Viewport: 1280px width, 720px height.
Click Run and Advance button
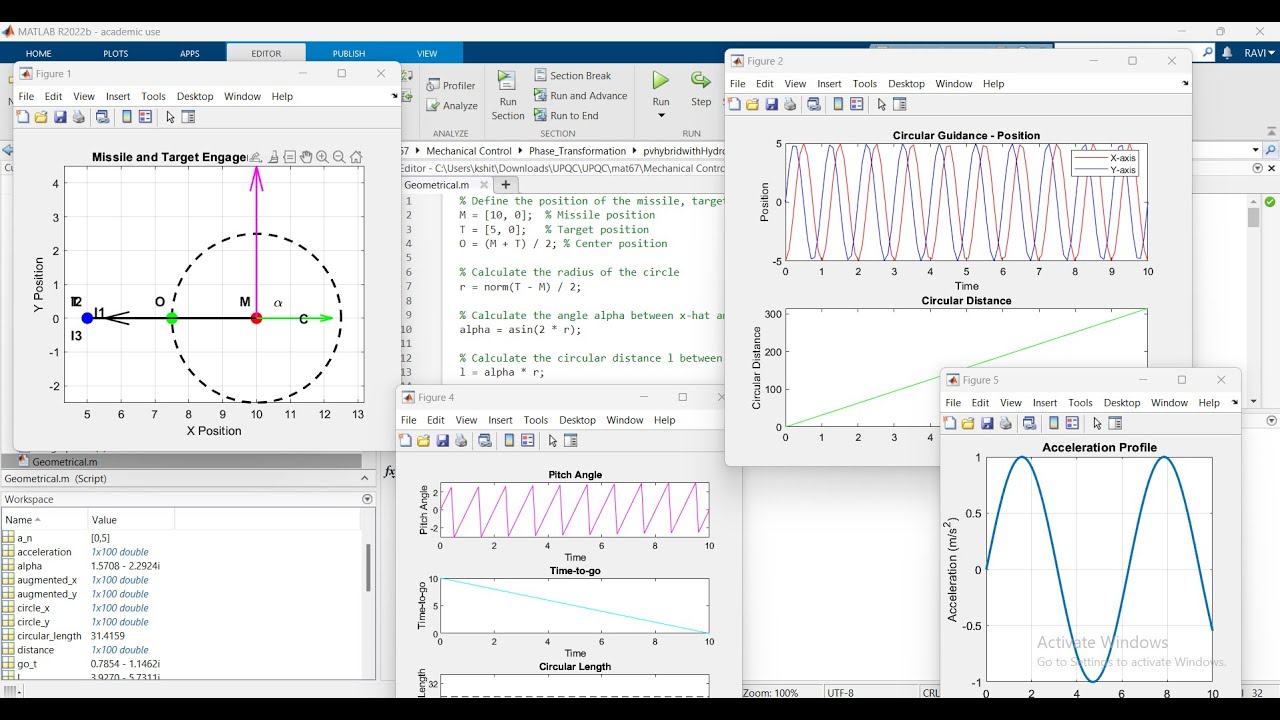tap(581, 95)
